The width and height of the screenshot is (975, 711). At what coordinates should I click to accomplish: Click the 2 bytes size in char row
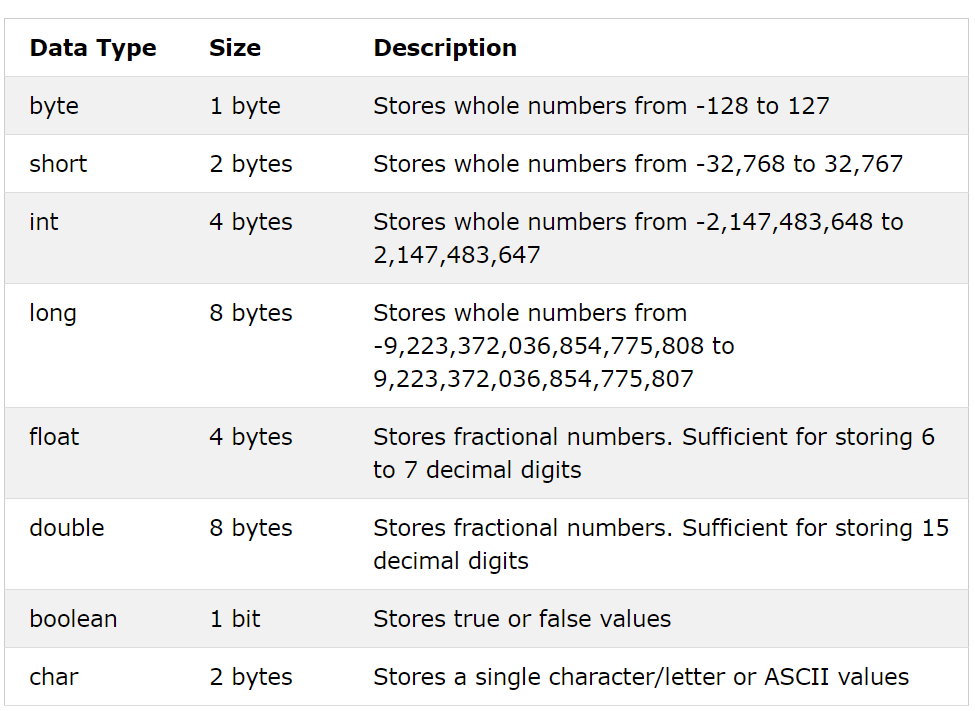[251, 677]
